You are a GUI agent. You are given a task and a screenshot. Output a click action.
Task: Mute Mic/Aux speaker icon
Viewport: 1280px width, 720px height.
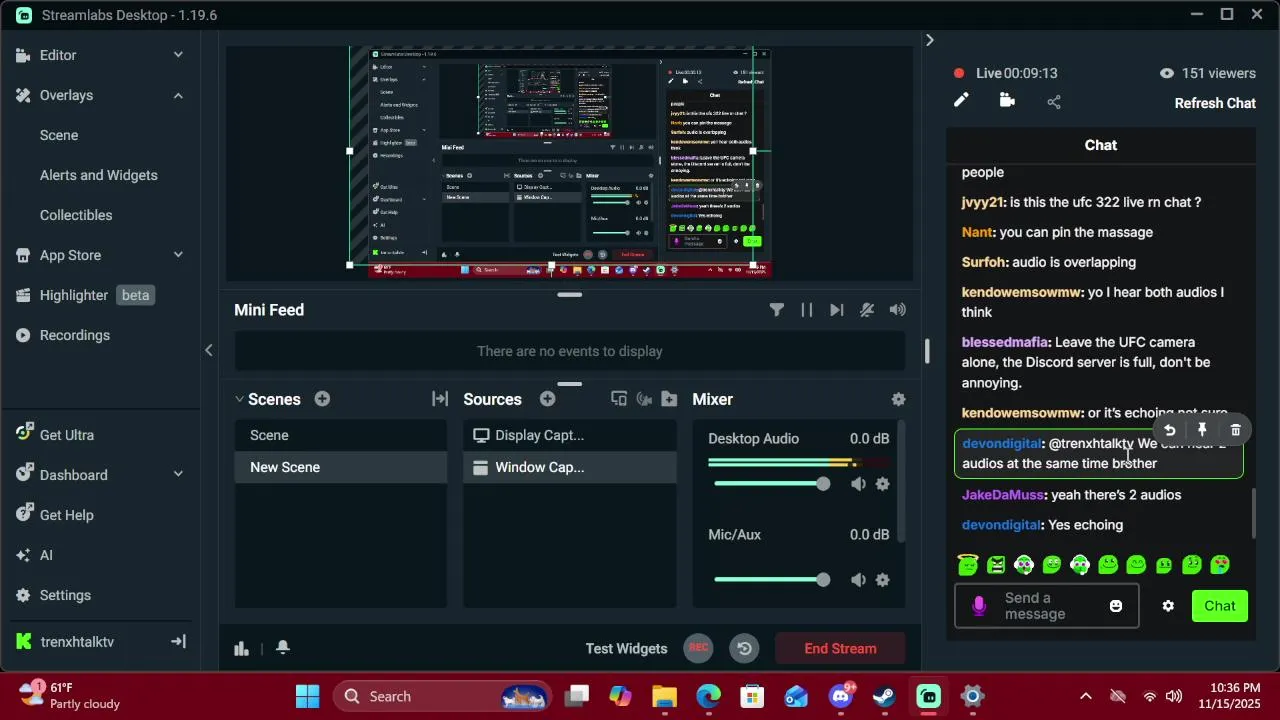(x=858, y=580)
